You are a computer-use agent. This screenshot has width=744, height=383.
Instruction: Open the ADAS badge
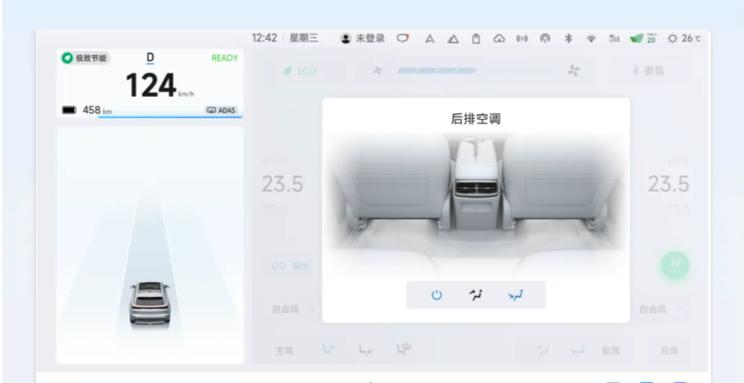pos(221,110)
